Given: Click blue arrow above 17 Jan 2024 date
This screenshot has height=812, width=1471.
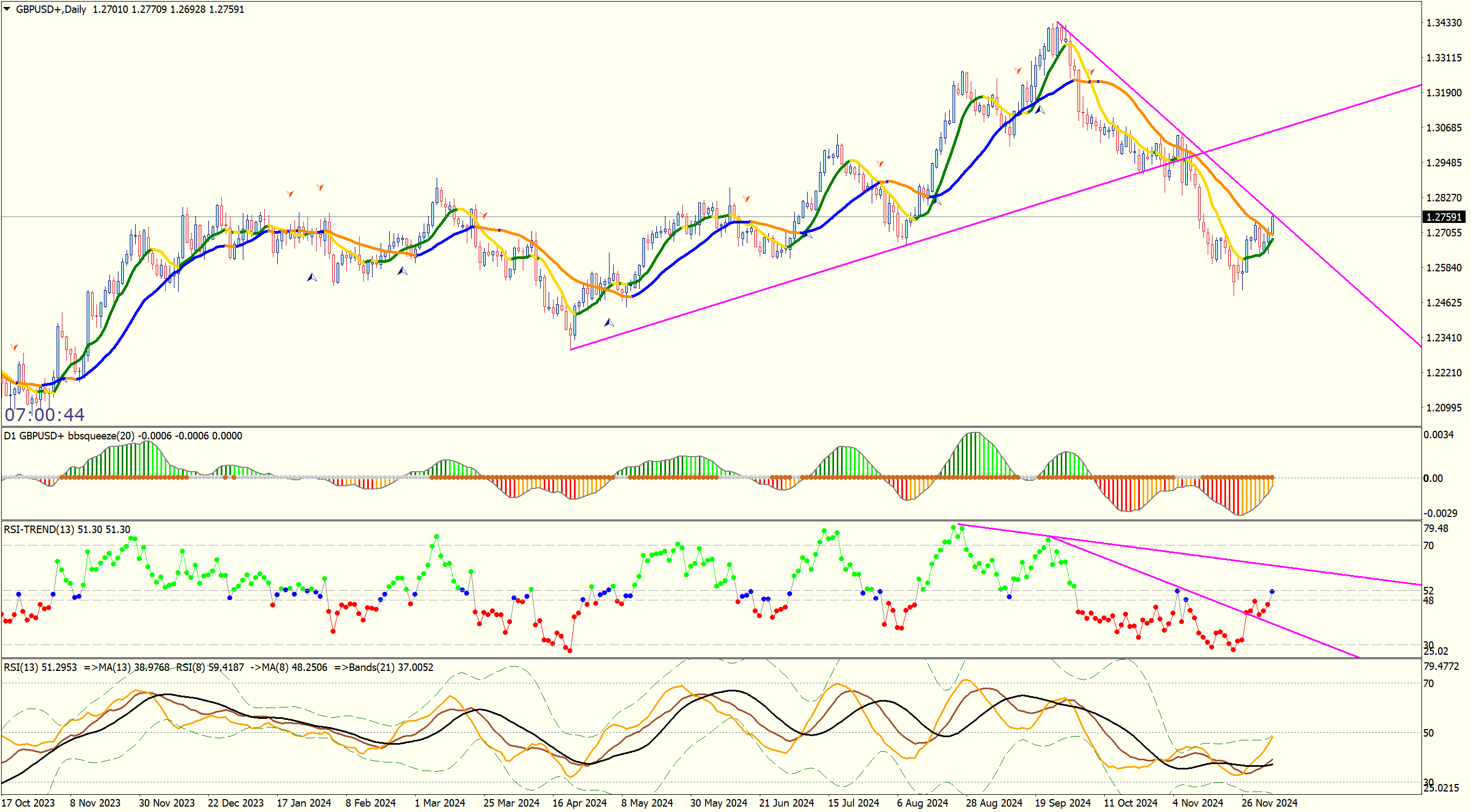Looking at the screenshot, I should [x=312, y=277].
